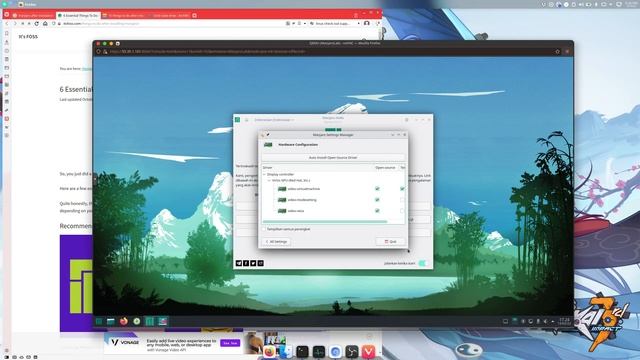Viewport: 640px width, 360px height.
Task: Open Finder from the bottom dock
Action: [286, 351]
